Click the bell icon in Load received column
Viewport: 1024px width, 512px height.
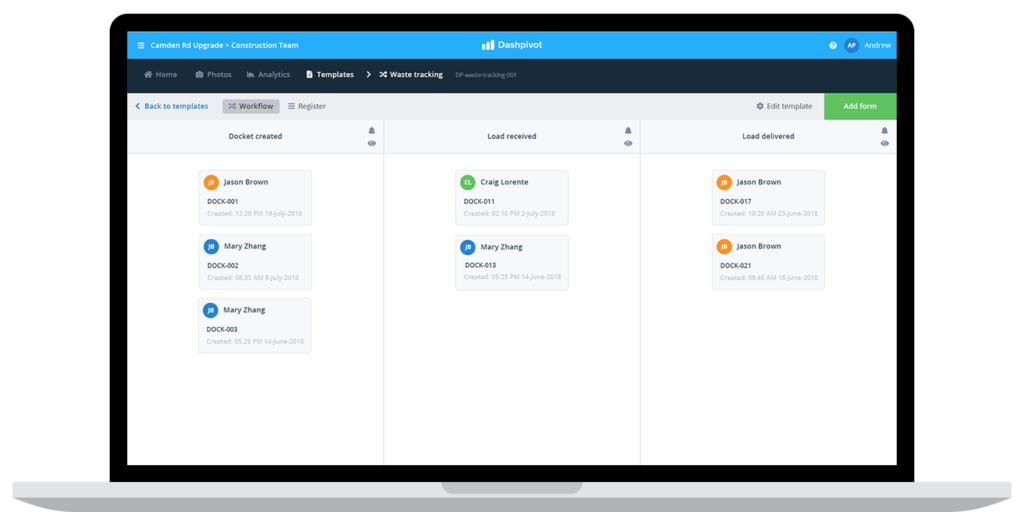628,130
